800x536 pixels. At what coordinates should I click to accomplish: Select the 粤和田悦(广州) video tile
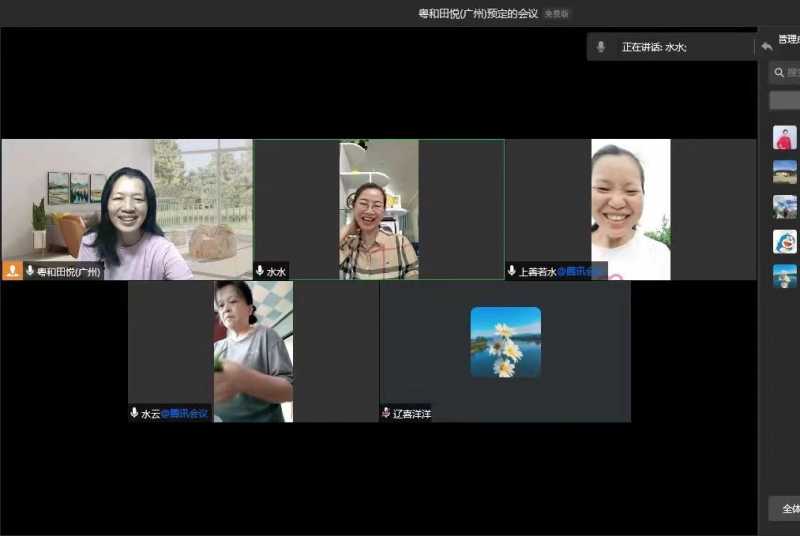[127, 209]
